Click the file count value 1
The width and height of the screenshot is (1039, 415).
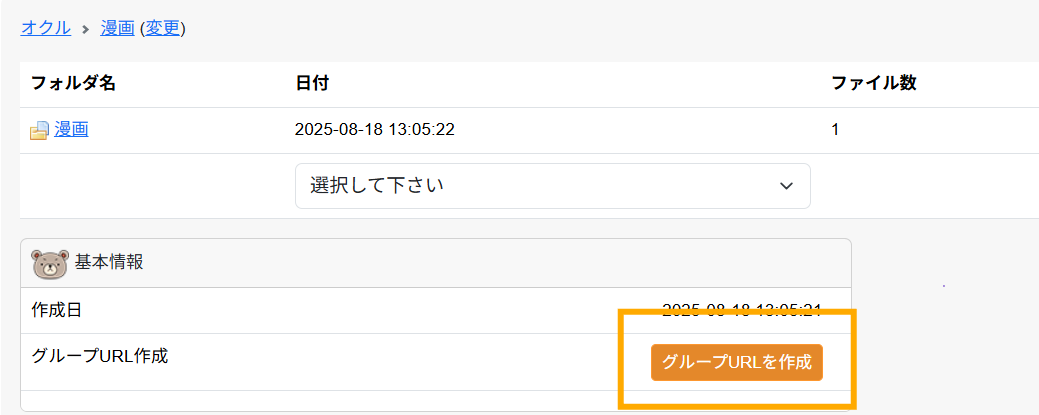point(836,130)
